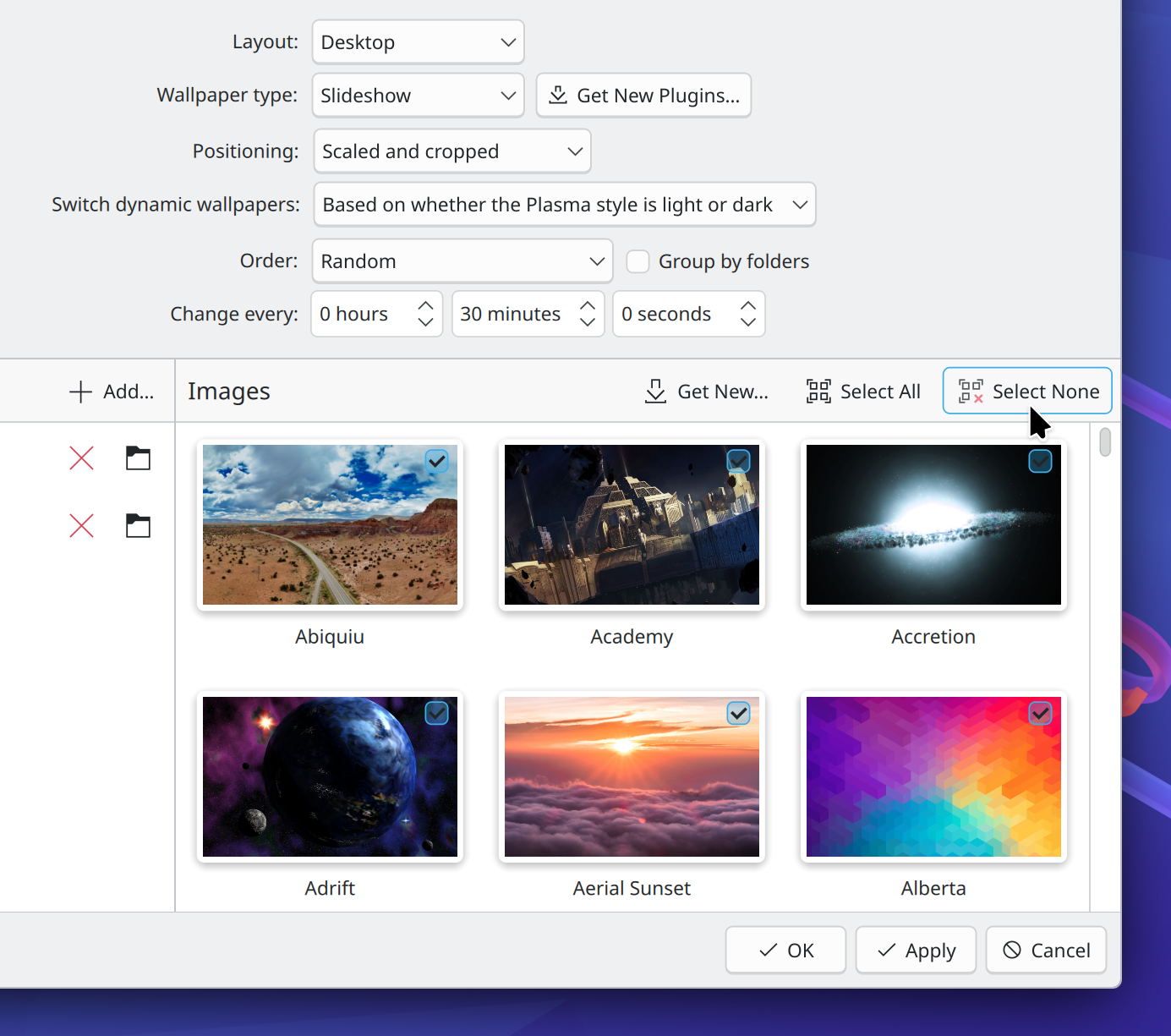Click Select None to deselect images

point(1027,392)
